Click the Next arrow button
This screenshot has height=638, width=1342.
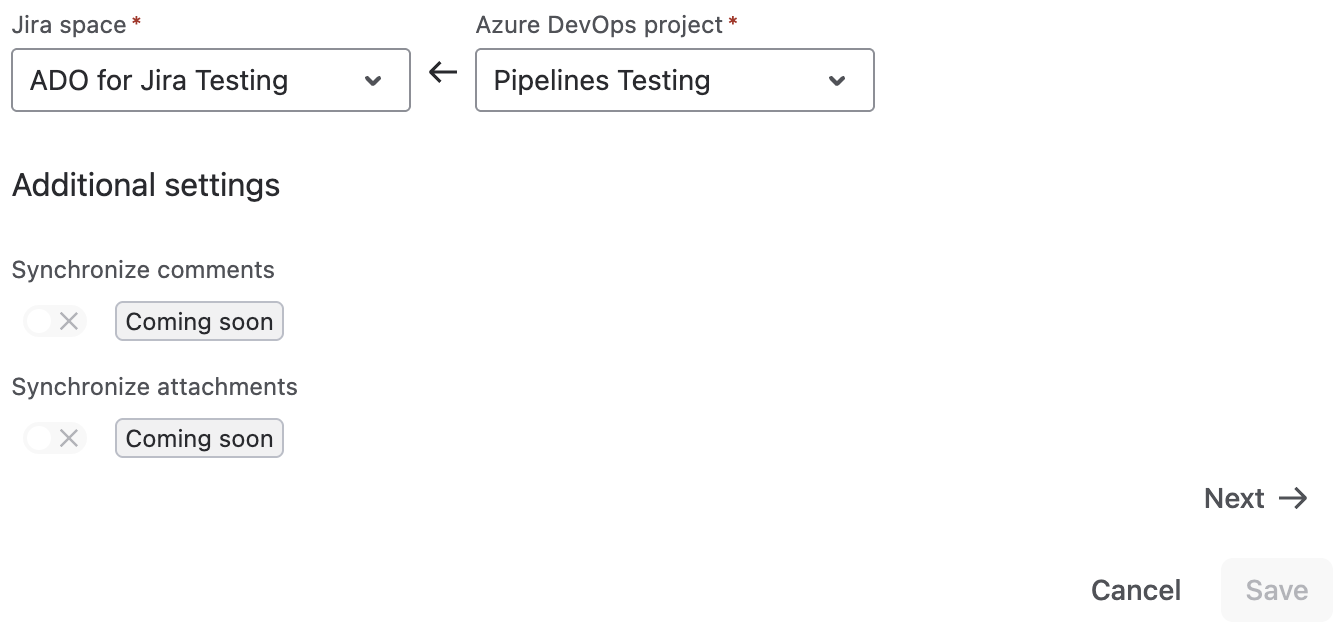click(x=1256, y=498)
